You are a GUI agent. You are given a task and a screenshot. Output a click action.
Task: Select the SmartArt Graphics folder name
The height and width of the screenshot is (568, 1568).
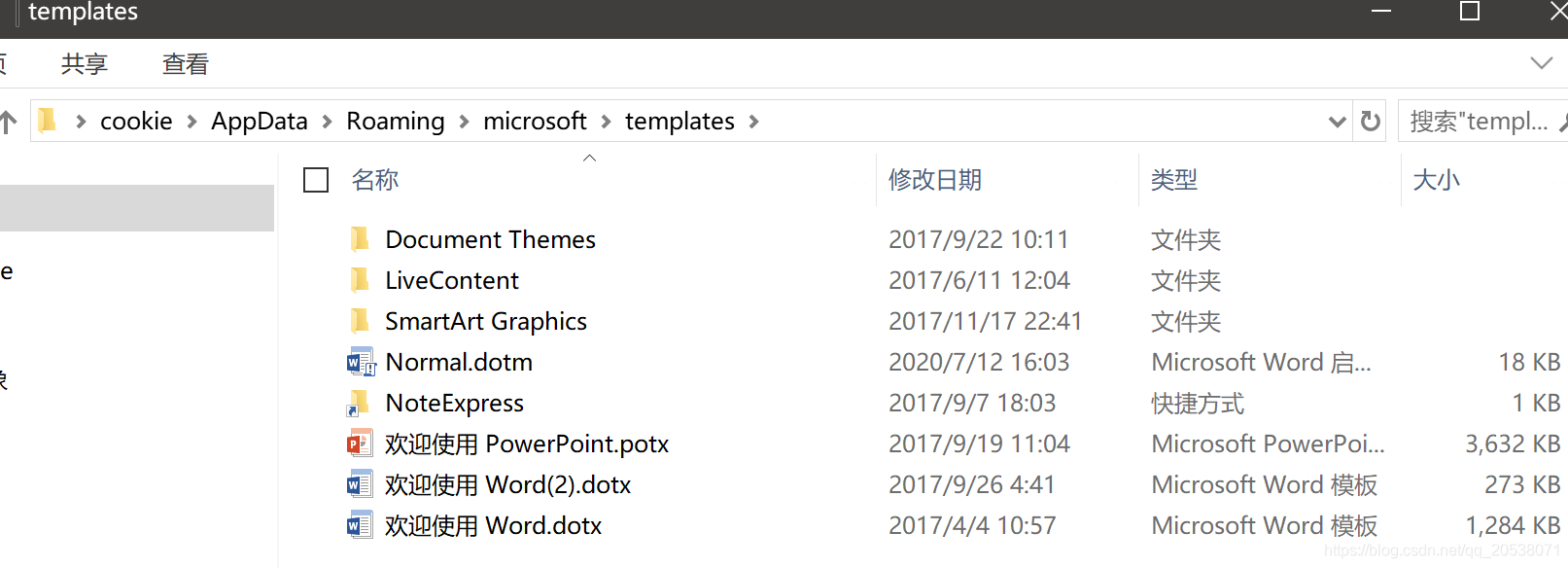pos(486,321)
